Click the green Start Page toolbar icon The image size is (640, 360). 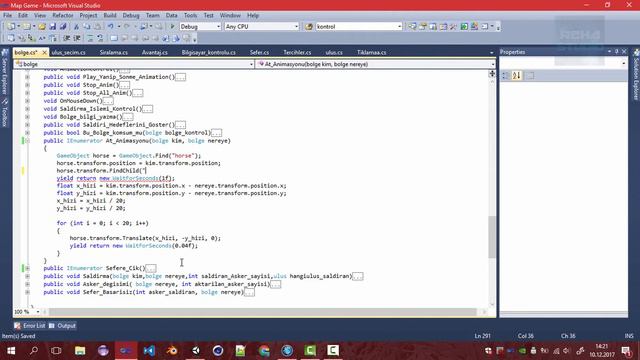[x=464, y=27]
